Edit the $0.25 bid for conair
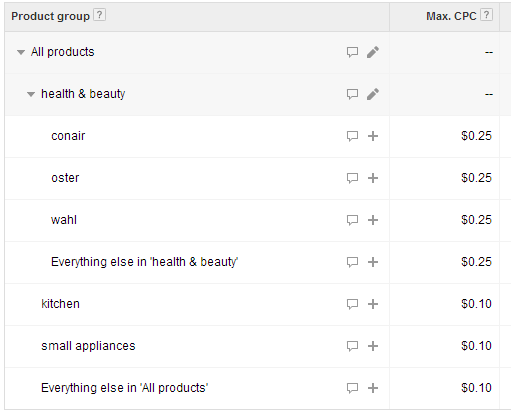The height and width of the screenshot is (413, 511). pyautogui.click(x=476, y=136)
